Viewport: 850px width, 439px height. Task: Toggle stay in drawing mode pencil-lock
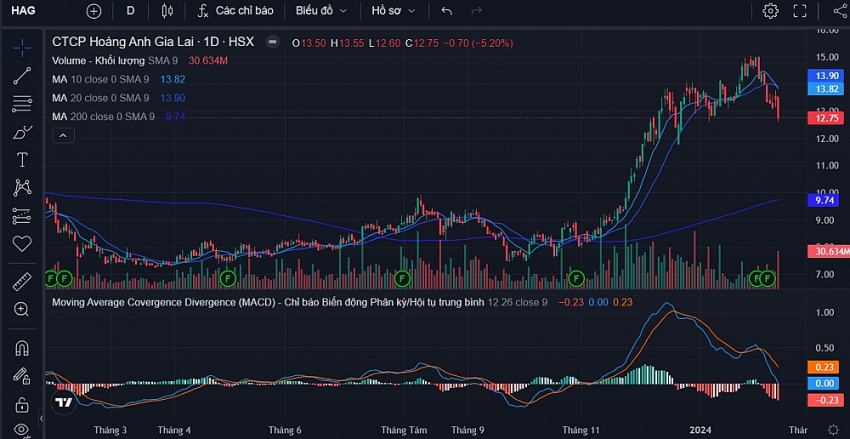click(22, 376)
